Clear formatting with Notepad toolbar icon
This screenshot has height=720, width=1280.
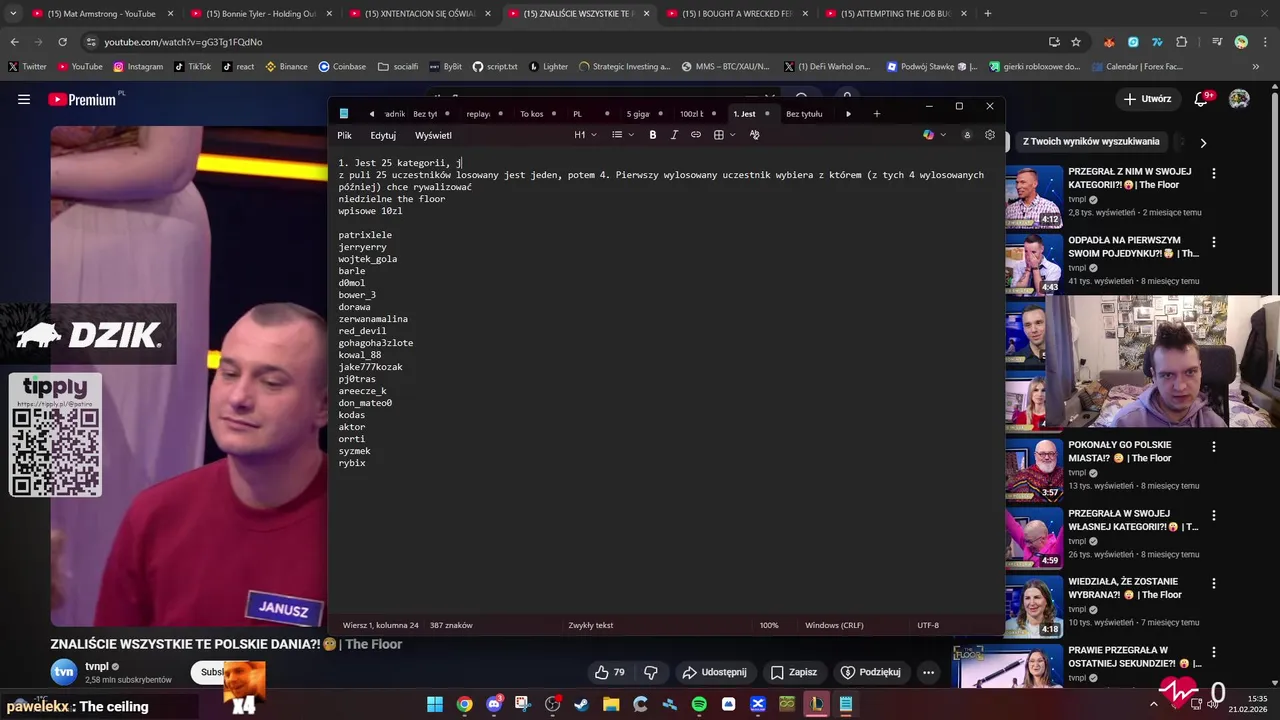click(x=755, y=135)
